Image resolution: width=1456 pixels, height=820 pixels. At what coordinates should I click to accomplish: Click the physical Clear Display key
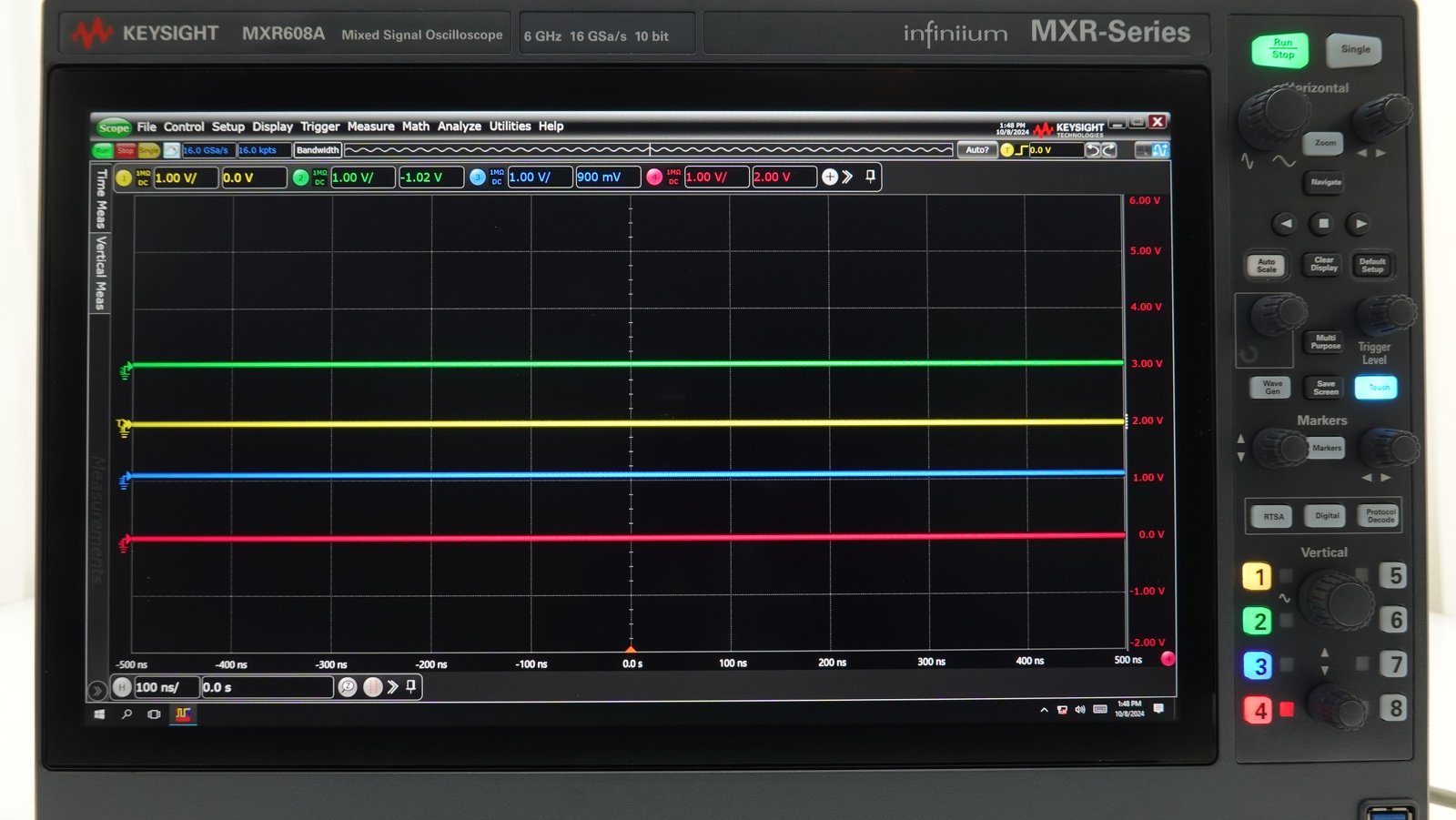[1324, 265]
